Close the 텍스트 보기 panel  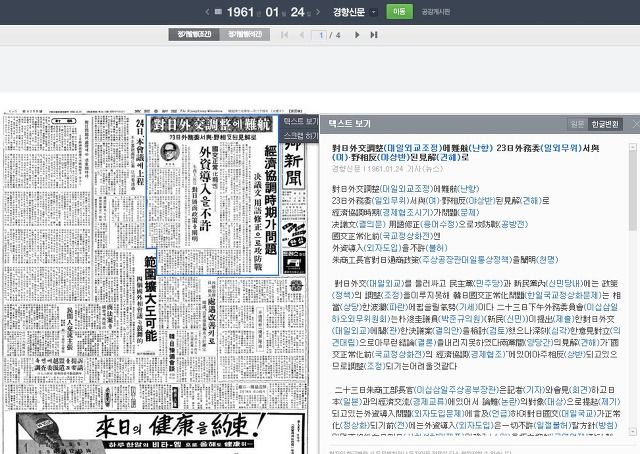(635, 124)
